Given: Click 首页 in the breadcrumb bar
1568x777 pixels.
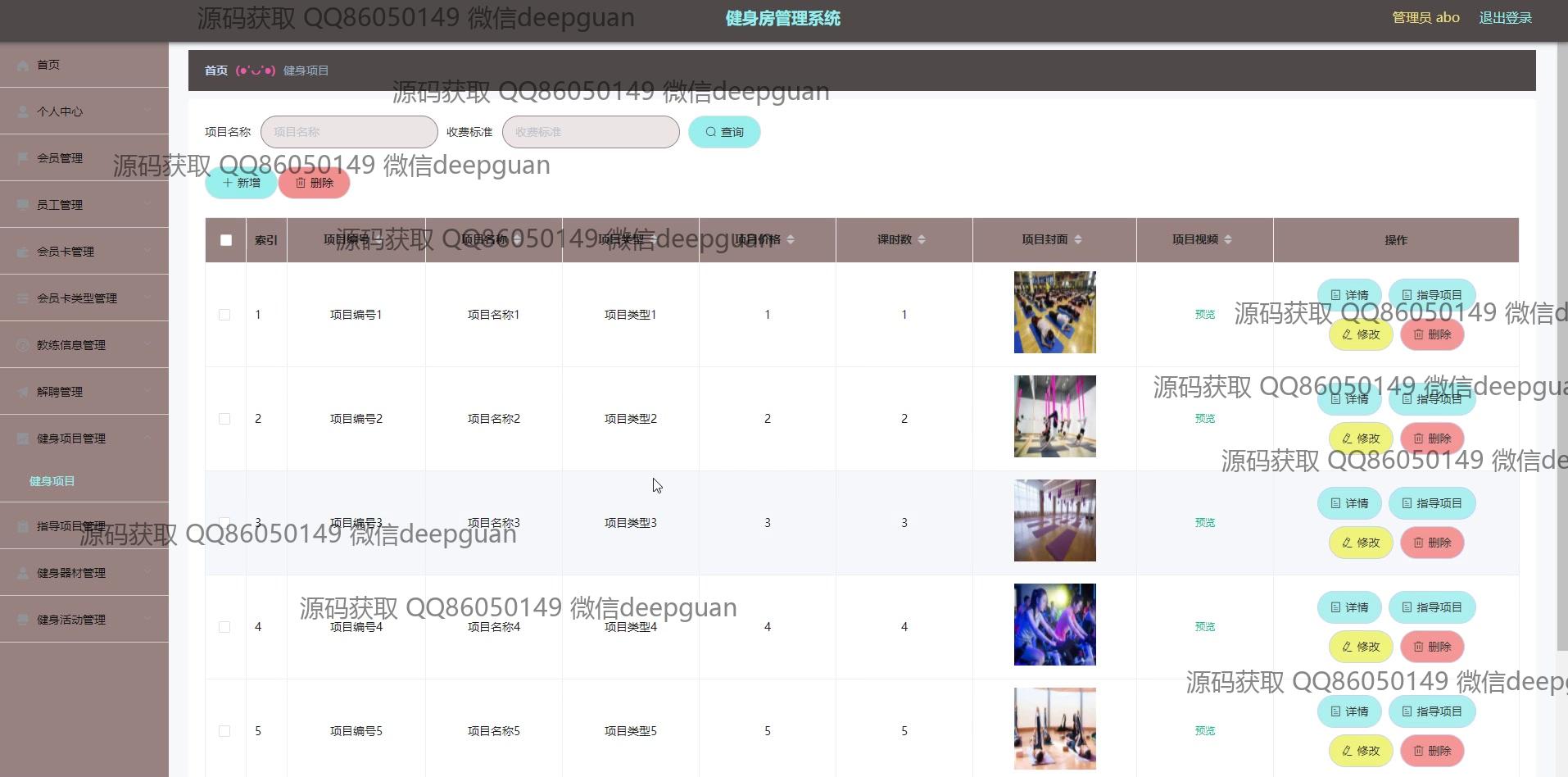Looking at the screenshot, I should pos(216,70).
